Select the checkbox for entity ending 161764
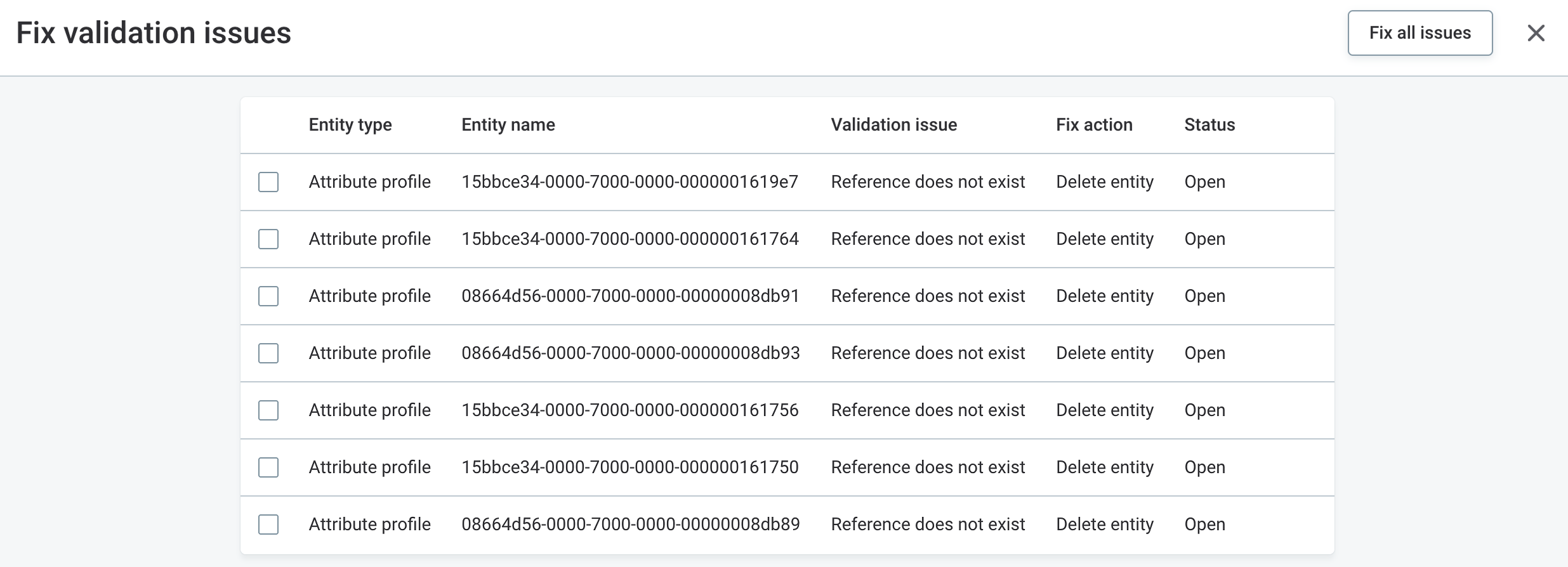 [268, 239]
